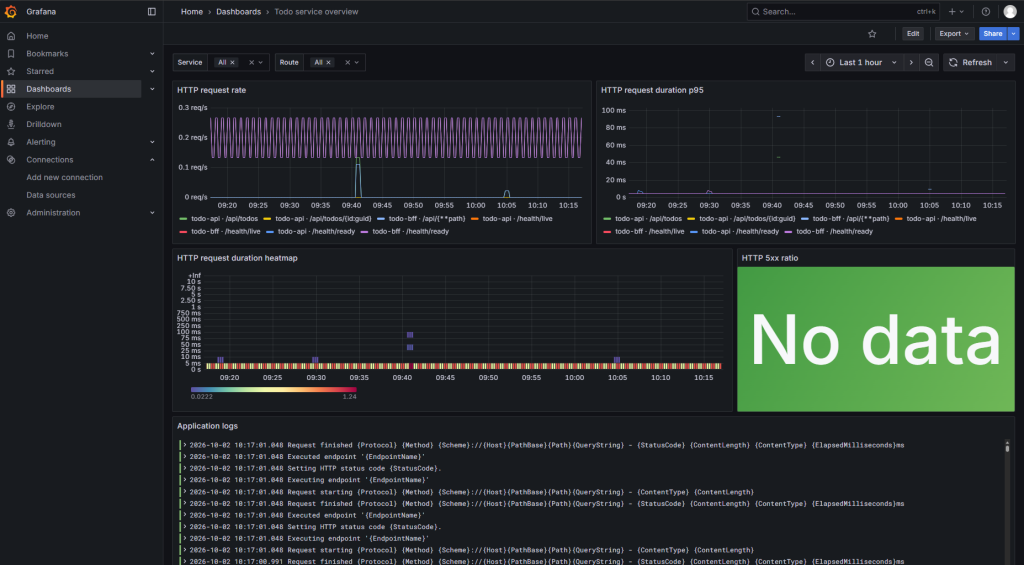Go to Dashboards in the breadcrumb

coord(238,12)
